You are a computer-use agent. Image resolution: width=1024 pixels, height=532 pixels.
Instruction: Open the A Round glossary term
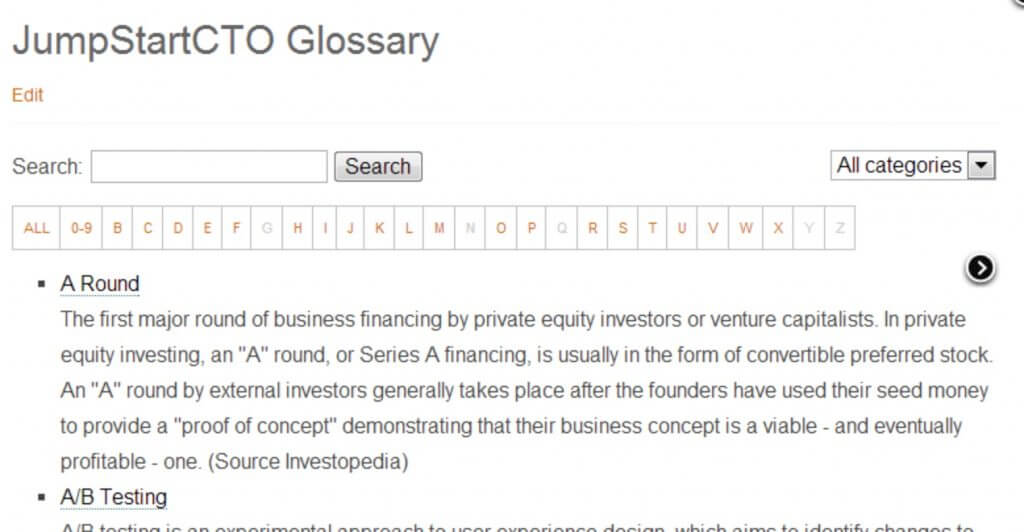point(99,284)
